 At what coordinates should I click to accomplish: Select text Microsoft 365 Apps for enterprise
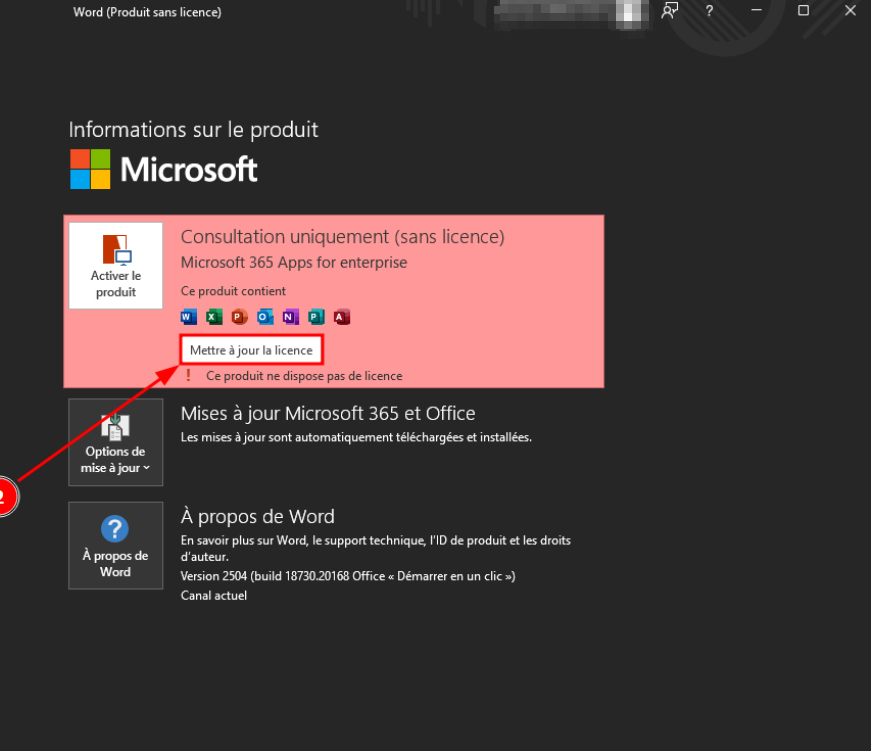294,262
